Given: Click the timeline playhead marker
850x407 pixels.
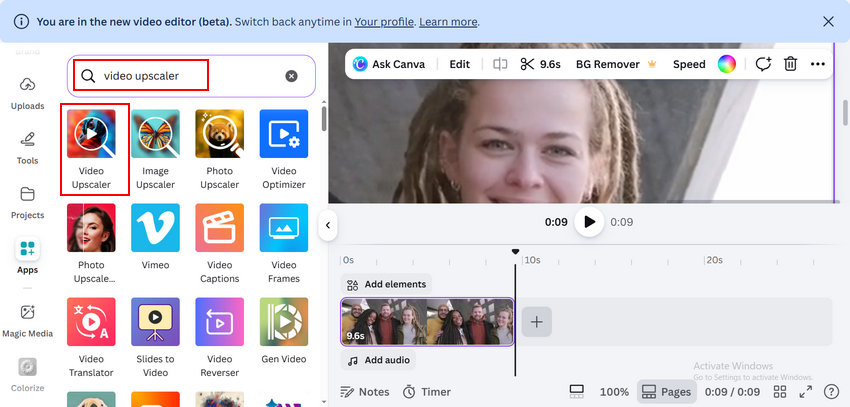Looking at the screenshot, I should (x=515, y=252).
